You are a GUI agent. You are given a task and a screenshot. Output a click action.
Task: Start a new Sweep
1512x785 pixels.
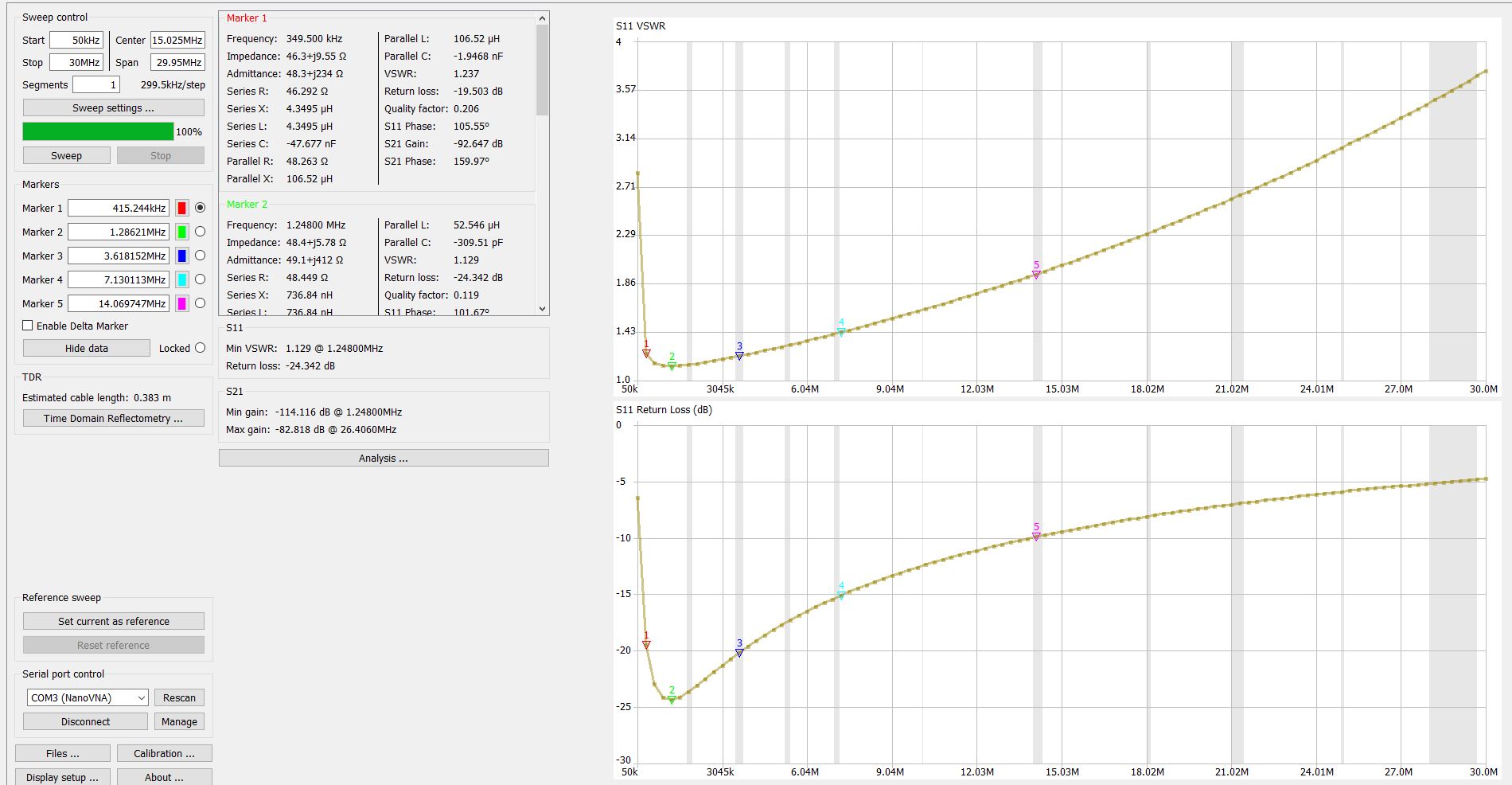[66, 156]
